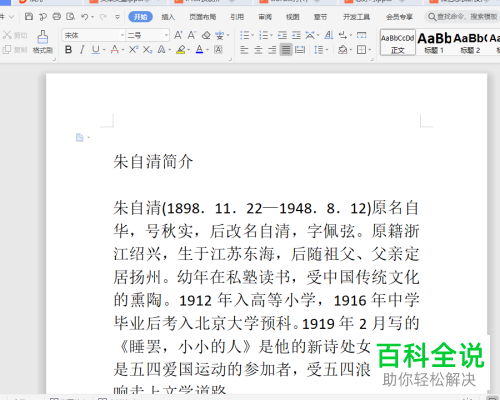The image size is (500, 400).
Task: Click the Show/Hide paragraph marks icon
Action: 343,35
